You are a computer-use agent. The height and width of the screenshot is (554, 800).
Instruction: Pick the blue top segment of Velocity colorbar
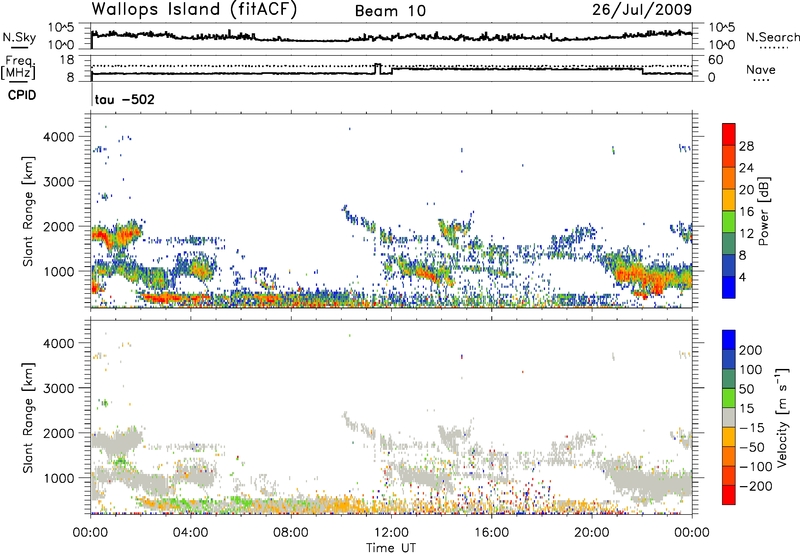coord(729,340)
